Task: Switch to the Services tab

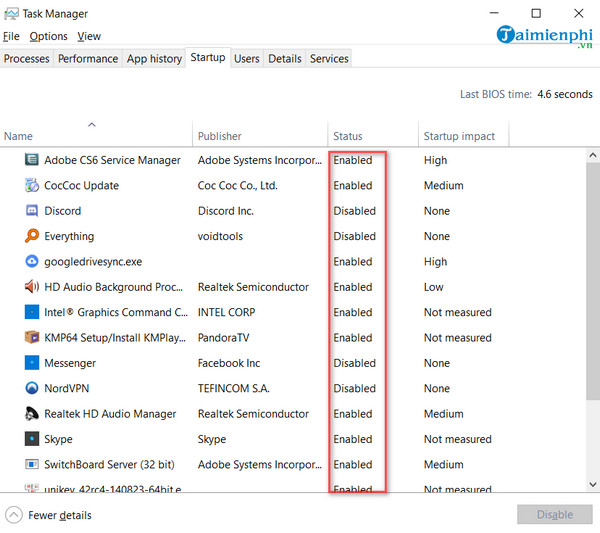Action: tap(329, 59)
